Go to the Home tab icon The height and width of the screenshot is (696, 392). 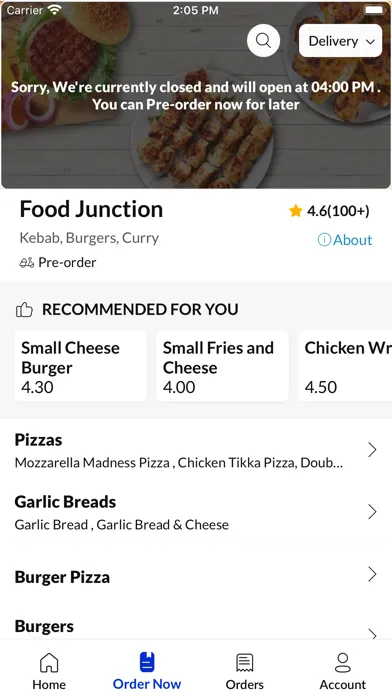click(49, 663)
